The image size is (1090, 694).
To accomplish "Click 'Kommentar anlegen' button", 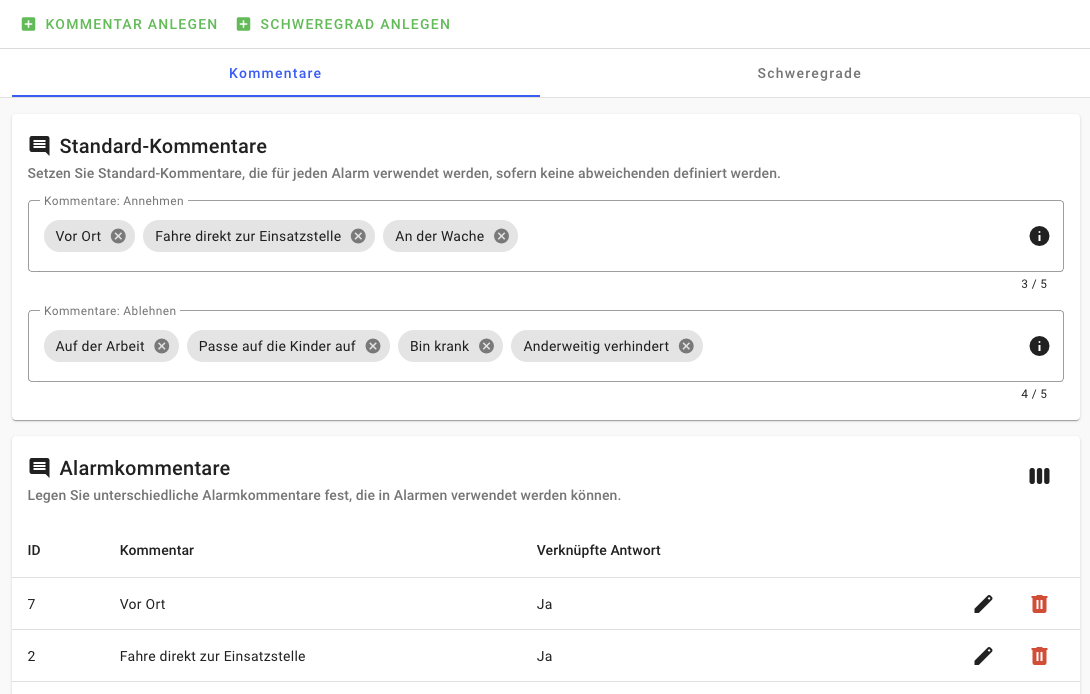I will point(120,24).
